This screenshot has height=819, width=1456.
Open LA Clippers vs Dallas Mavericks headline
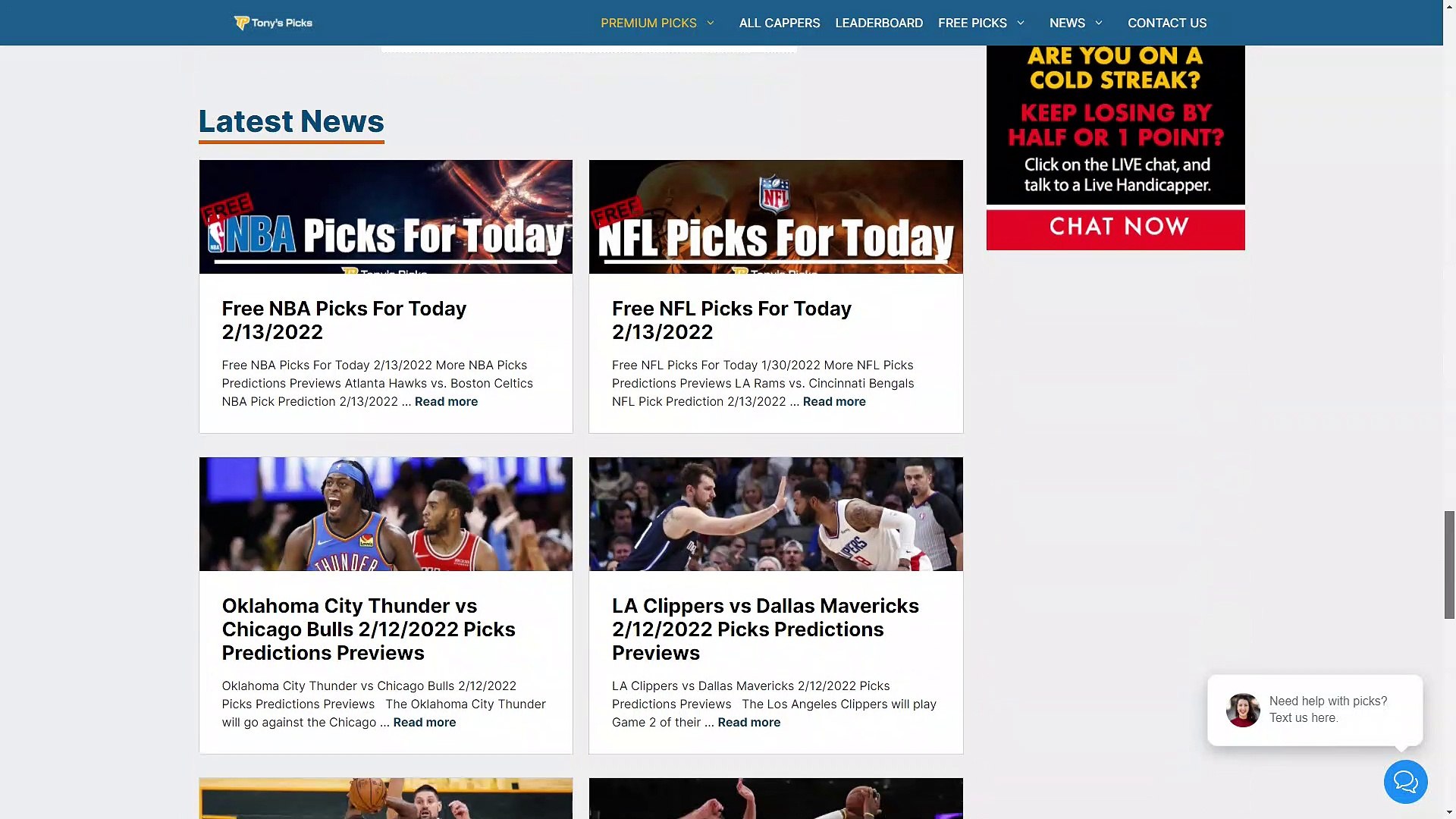pyautogui.click(x=764, y=629)
